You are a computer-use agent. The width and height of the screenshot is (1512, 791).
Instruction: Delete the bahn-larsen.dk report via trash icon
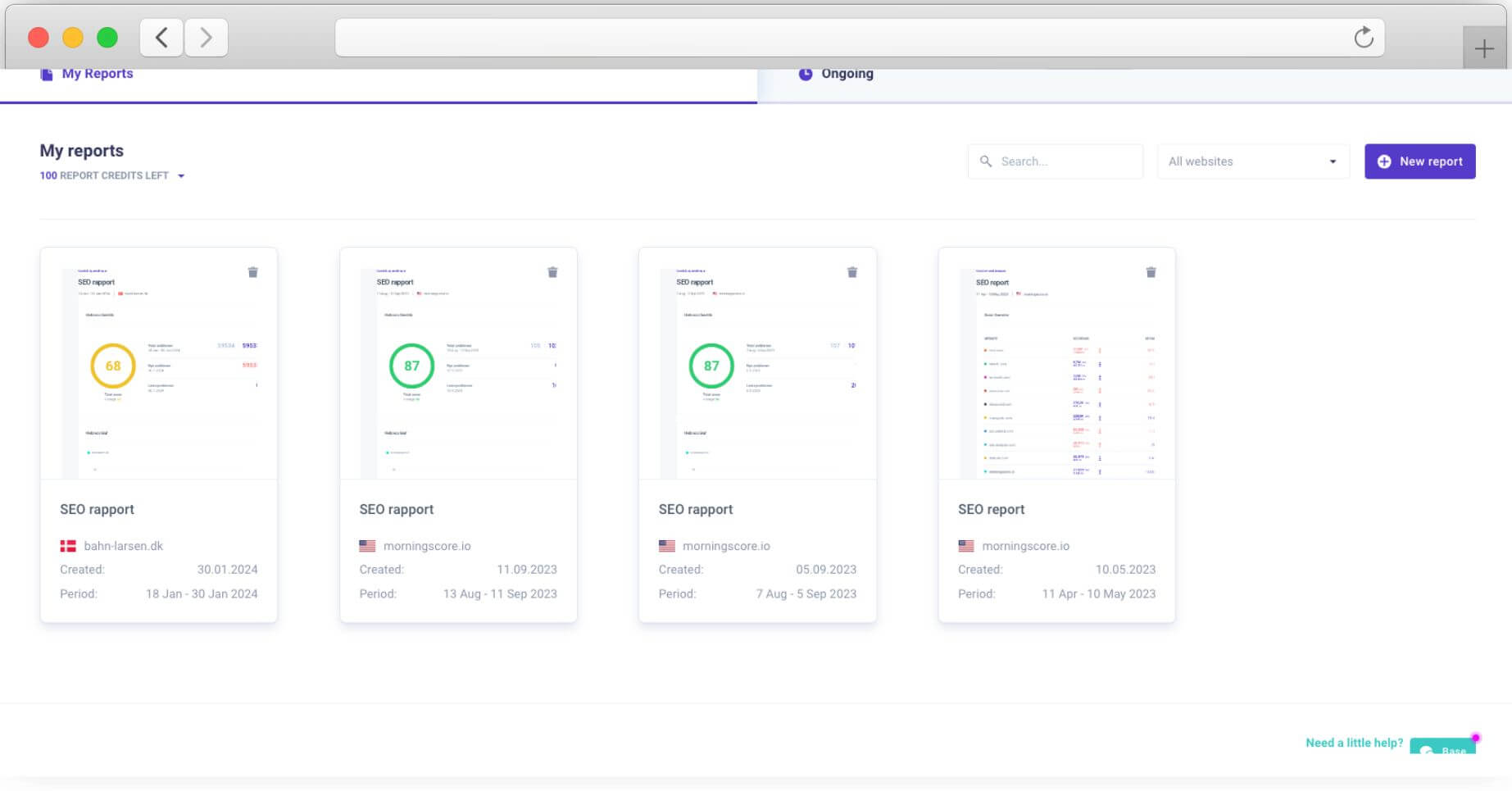click(x=252, y=272)
